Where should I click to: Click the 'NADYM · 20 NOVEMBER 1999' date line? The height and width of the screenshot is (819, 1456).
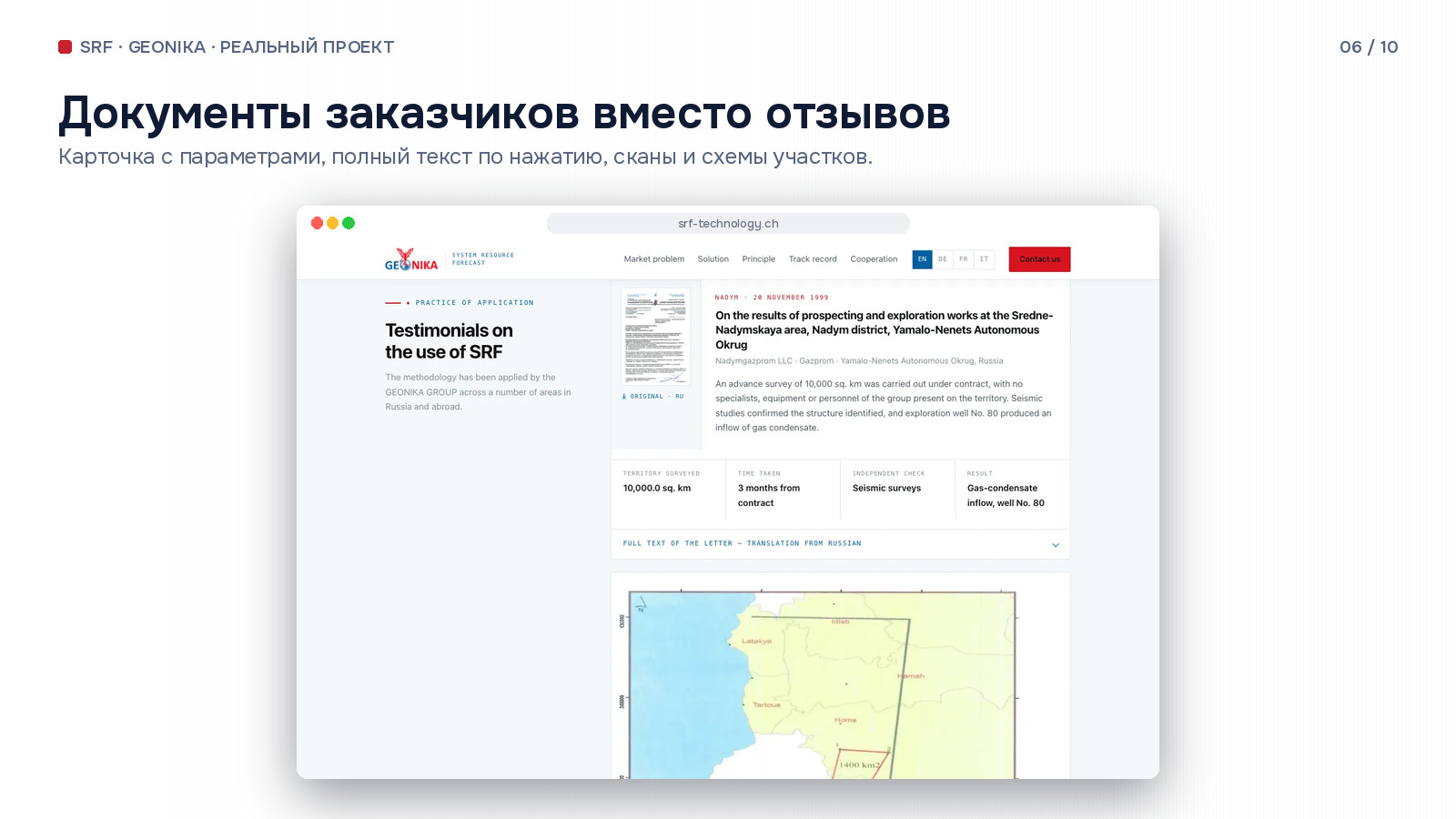pyautogui.click(x=772, y=298)
